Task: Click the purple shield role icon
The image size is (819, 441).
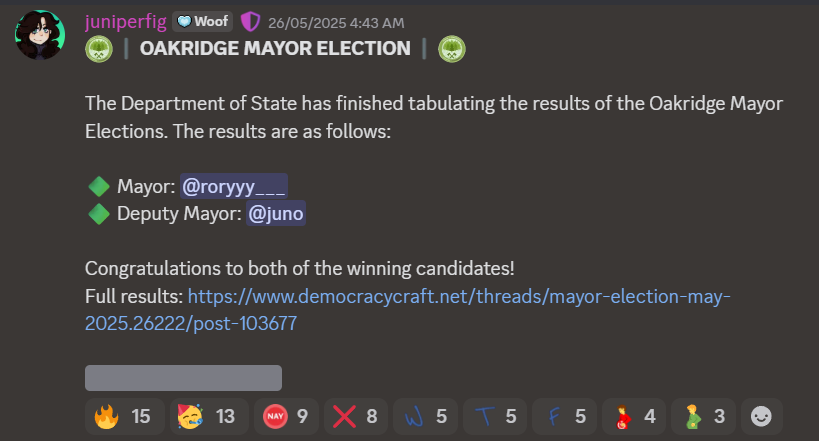Action: tap(250, 22)
